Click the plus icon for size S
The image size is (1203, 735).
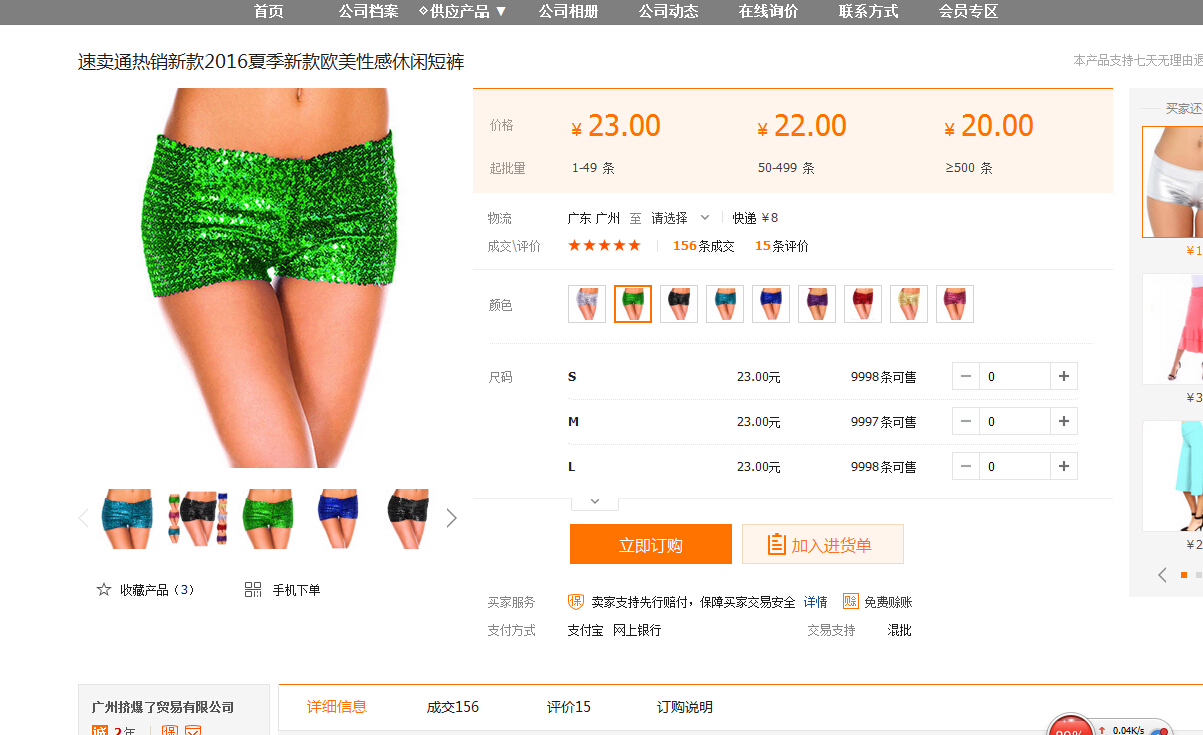click(1063, 377)
